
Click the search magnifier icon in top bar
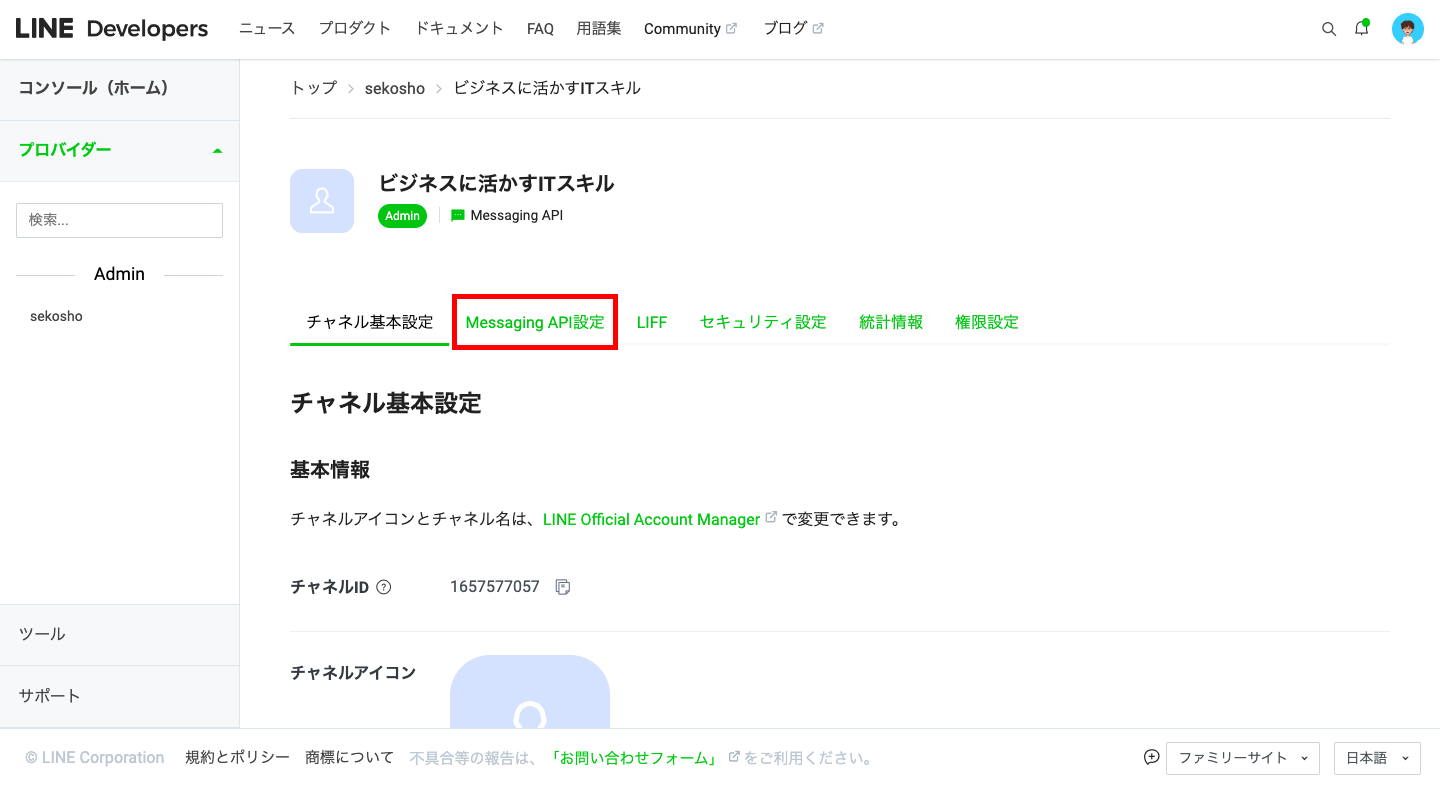click(1328, 28)
